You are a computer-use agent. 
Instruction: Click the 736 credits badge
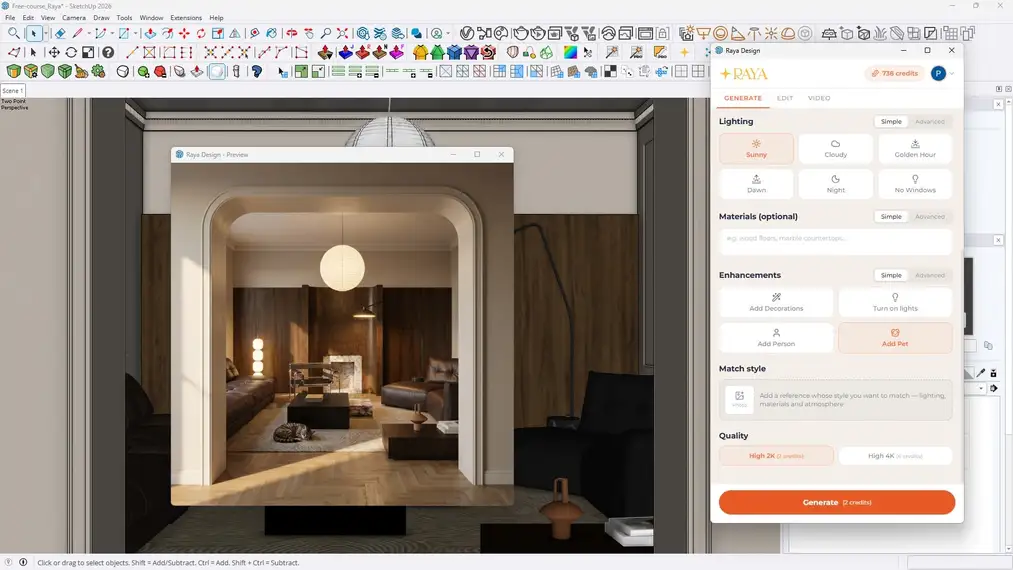pyautogui.click(x=895, y=74)
